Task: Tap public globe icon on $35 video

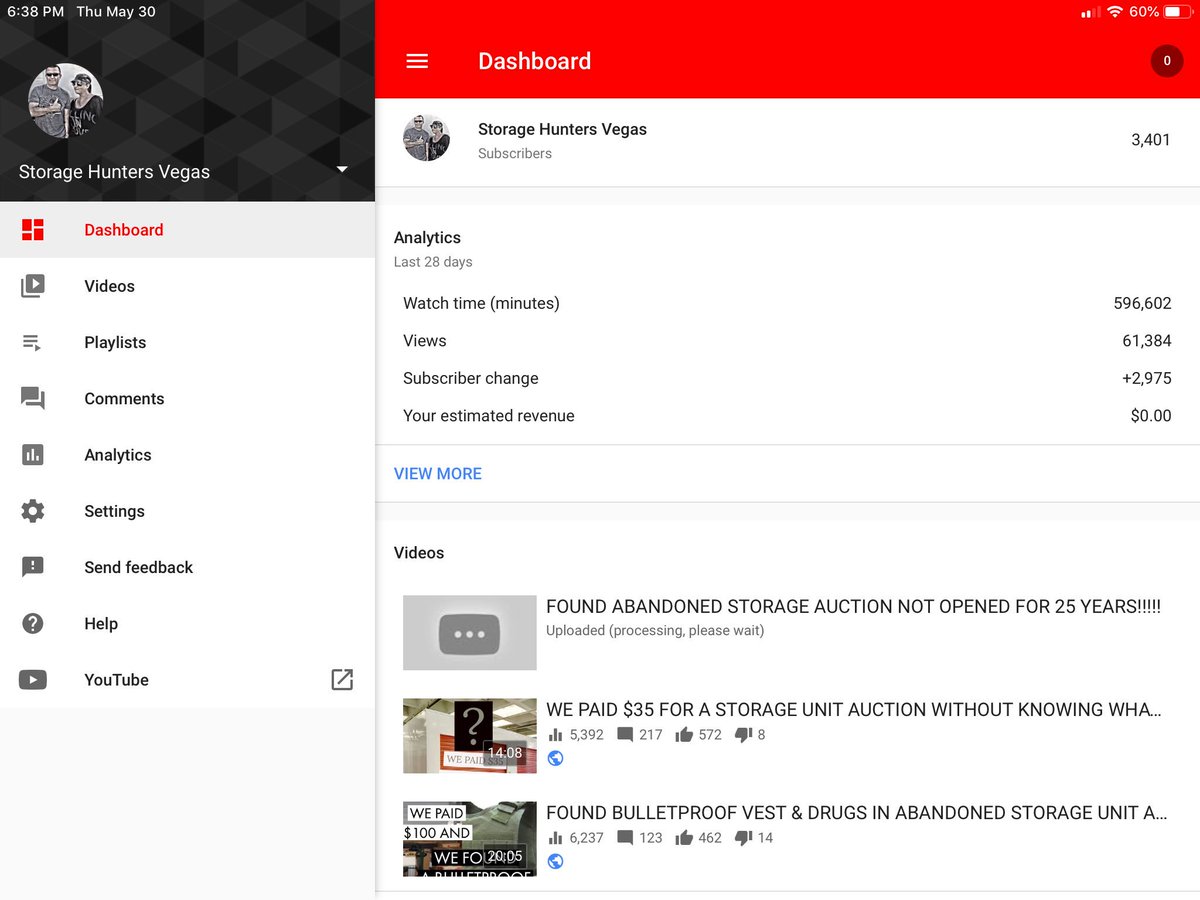Action: pyautogui.click(x=556, y=759)
